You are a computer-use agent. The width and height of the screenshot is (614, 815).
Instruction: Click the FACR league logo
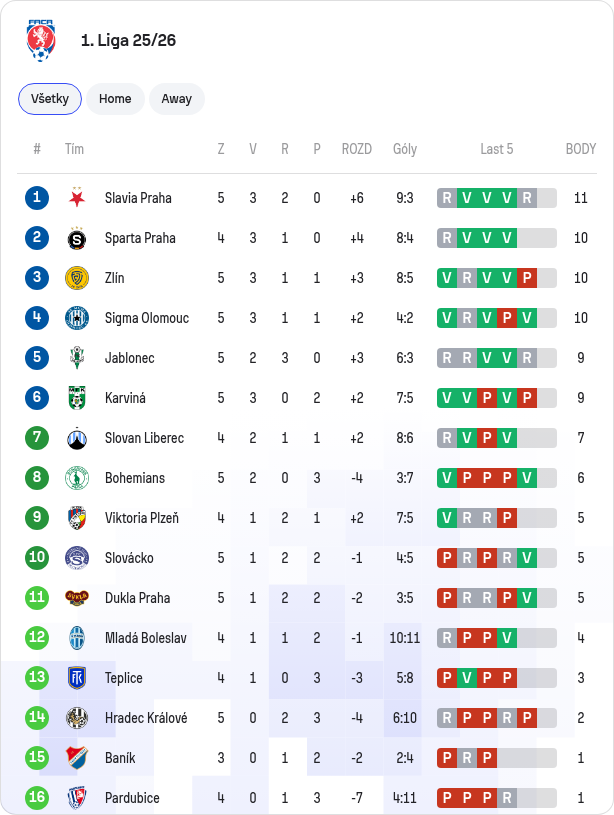41,41
